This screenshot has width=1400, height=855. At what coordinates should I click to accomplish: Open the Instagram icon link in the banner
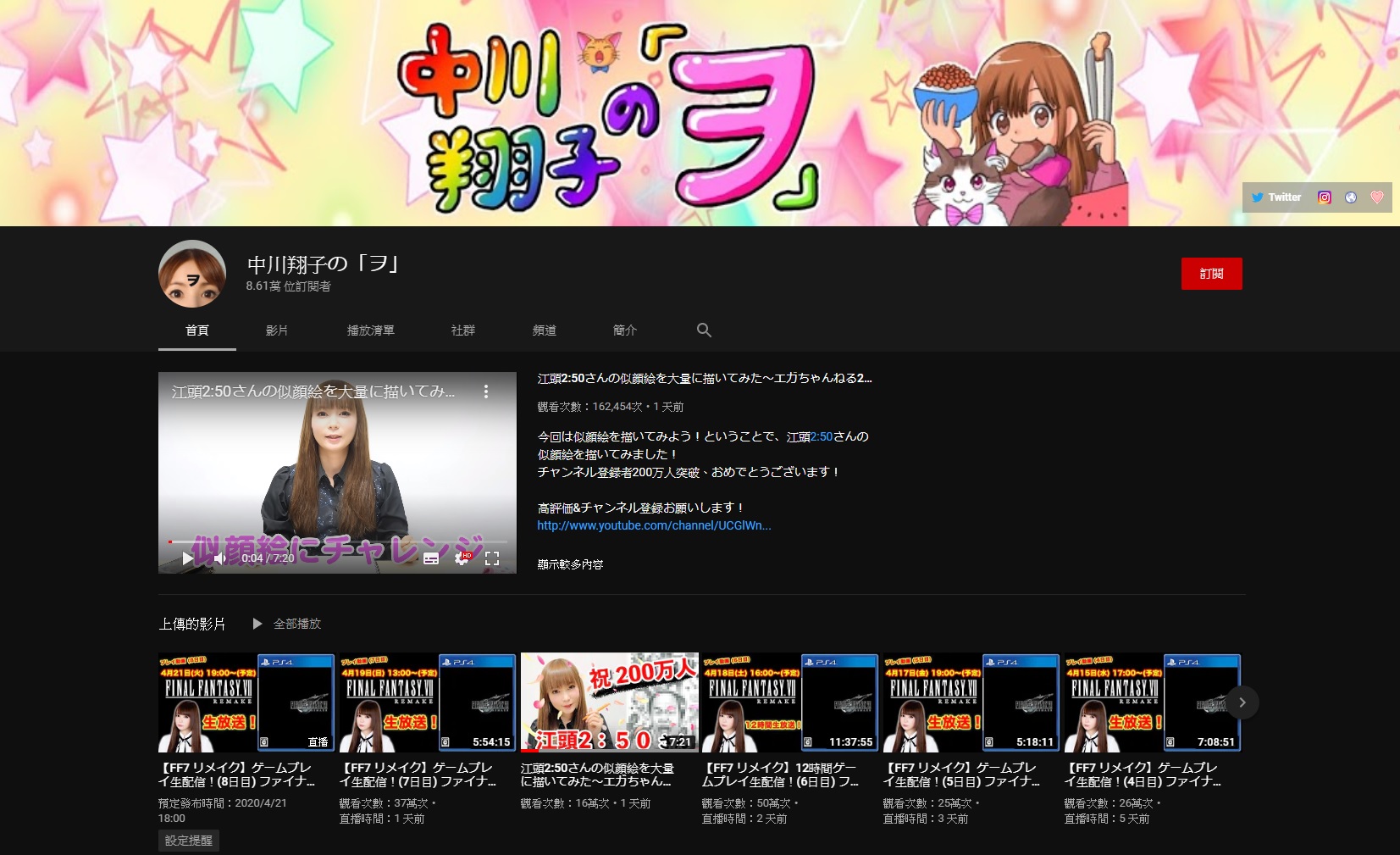pos(1325,197)
